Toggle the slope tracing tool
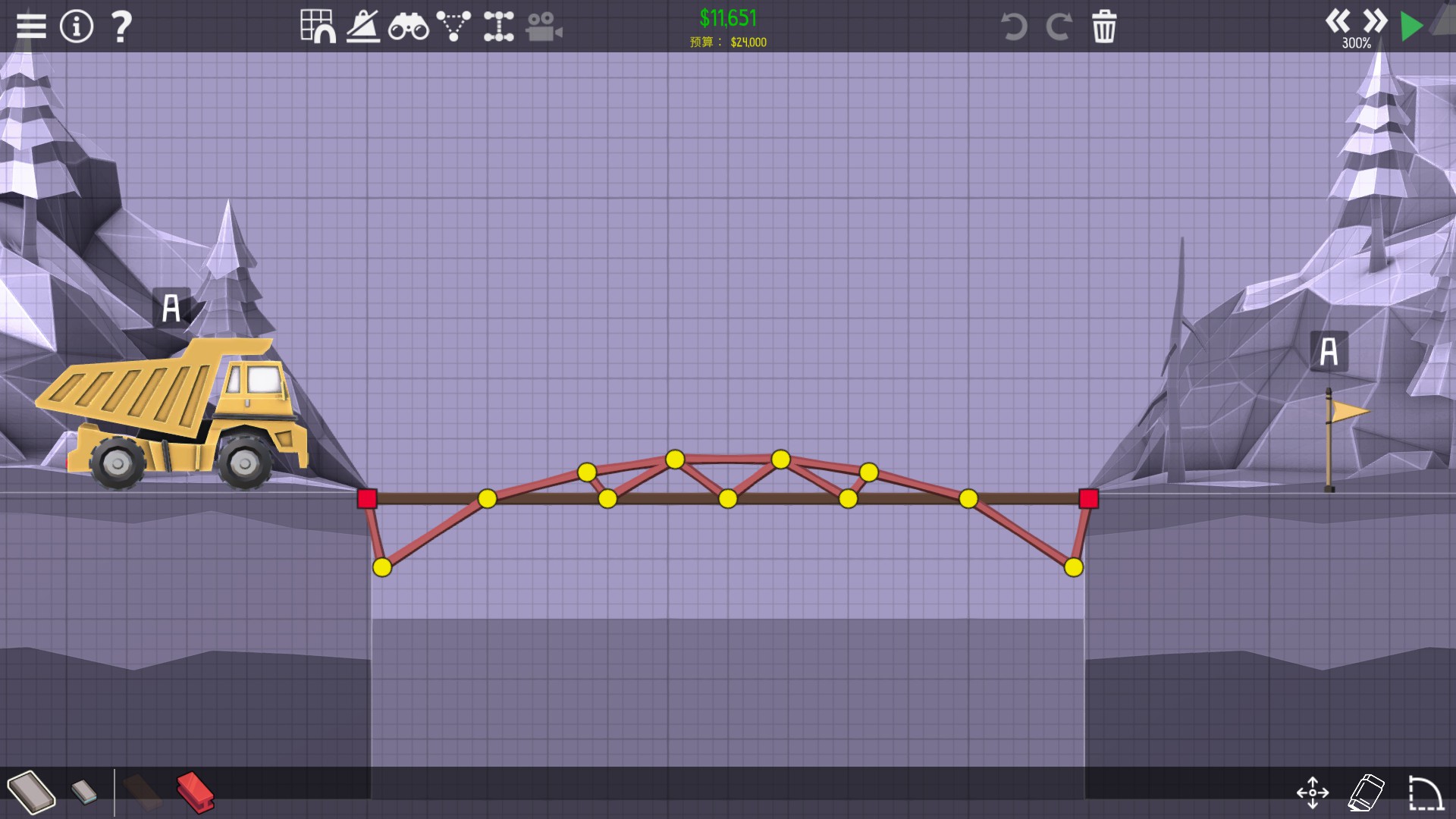The width and height of the screenshot is (1456, 819). pyautogui.click(x=363, y=26)
